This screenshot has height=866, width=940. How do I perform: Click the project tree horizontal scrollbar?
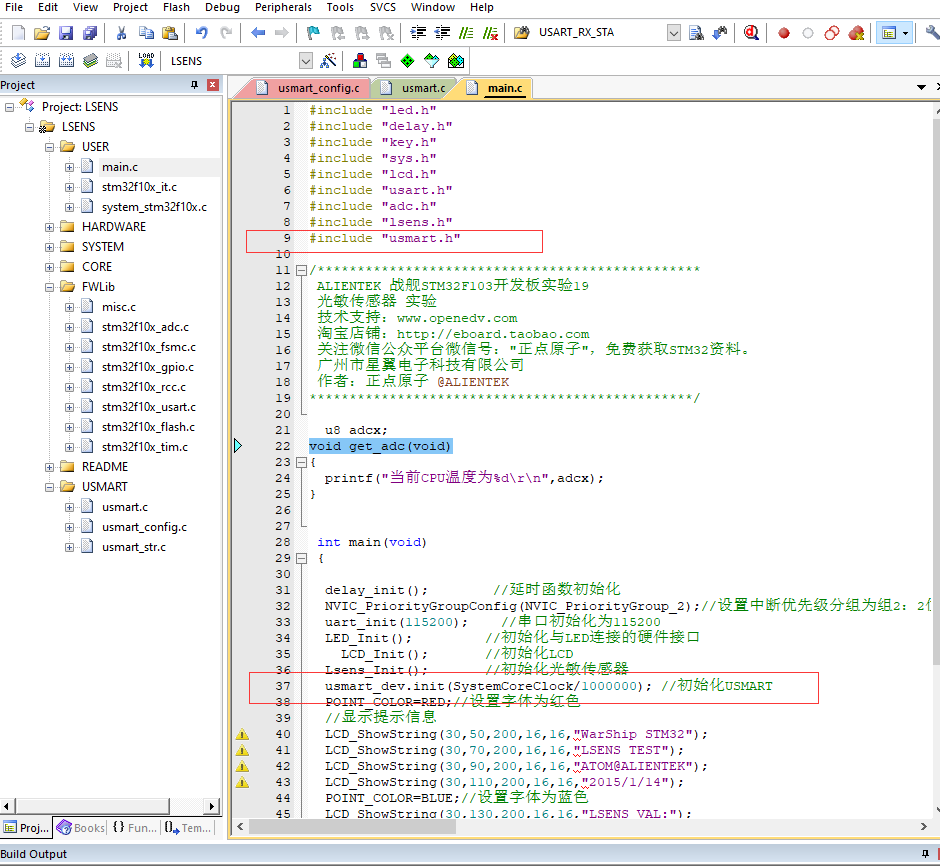click(92, 806)
